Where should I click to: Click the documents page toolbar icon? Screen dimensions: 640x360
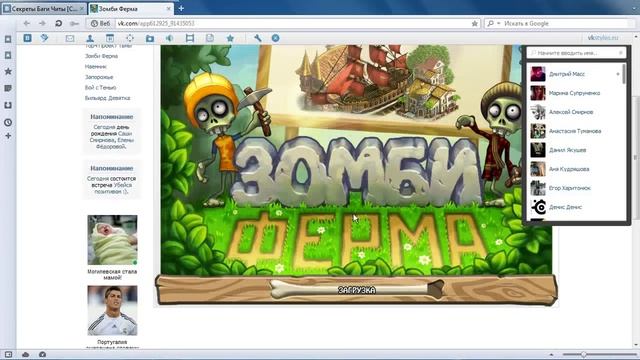click(x=210, y=38)
